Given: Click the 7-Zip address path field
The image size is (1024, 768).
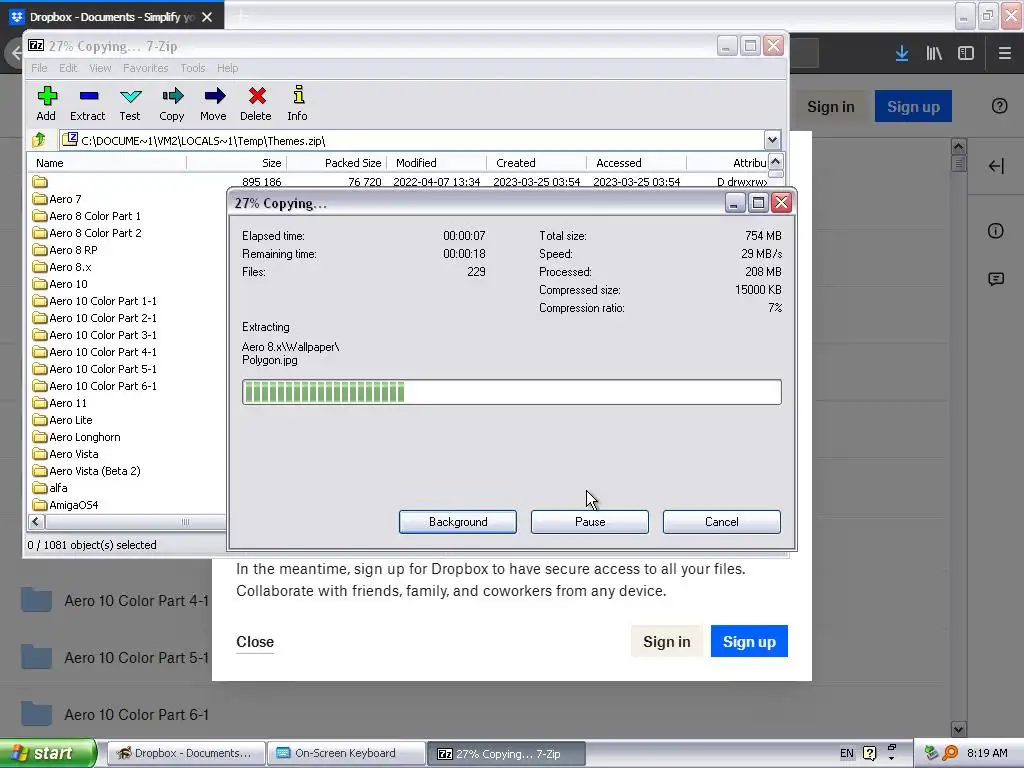Looking at the screenshot, I should click(x=413, y=140).
